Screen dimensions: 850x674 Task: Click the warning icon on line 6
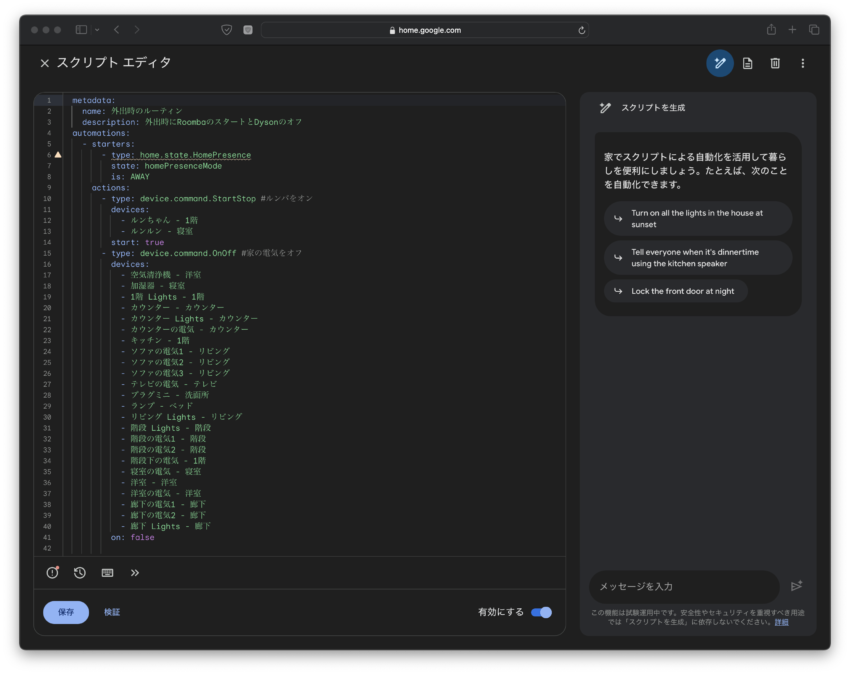coord(58,155)
